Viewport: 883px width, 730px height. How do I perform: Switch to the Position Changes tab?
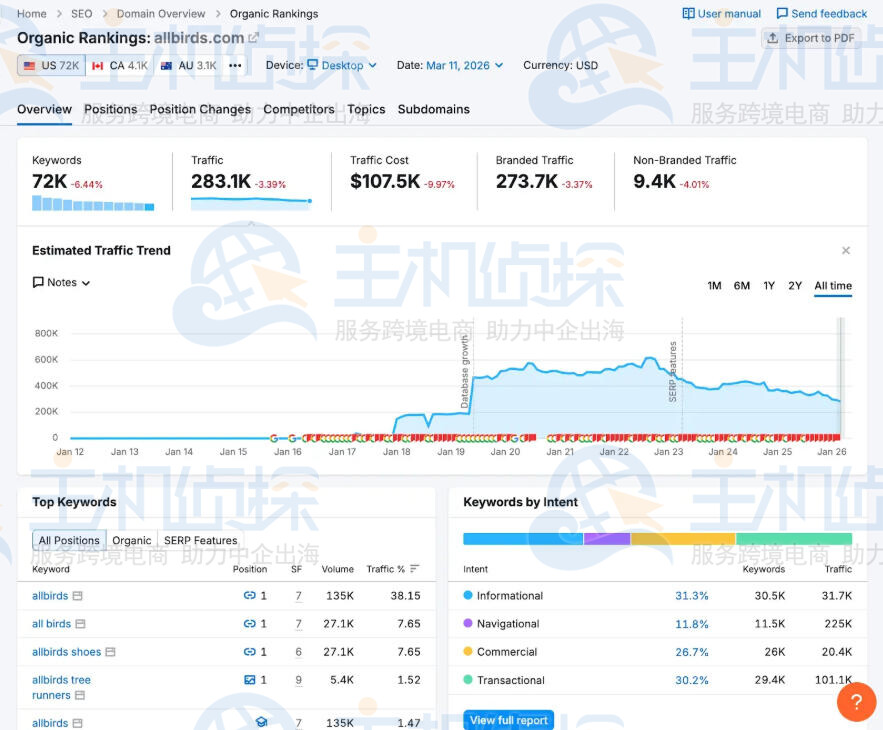tap(200, 109)
